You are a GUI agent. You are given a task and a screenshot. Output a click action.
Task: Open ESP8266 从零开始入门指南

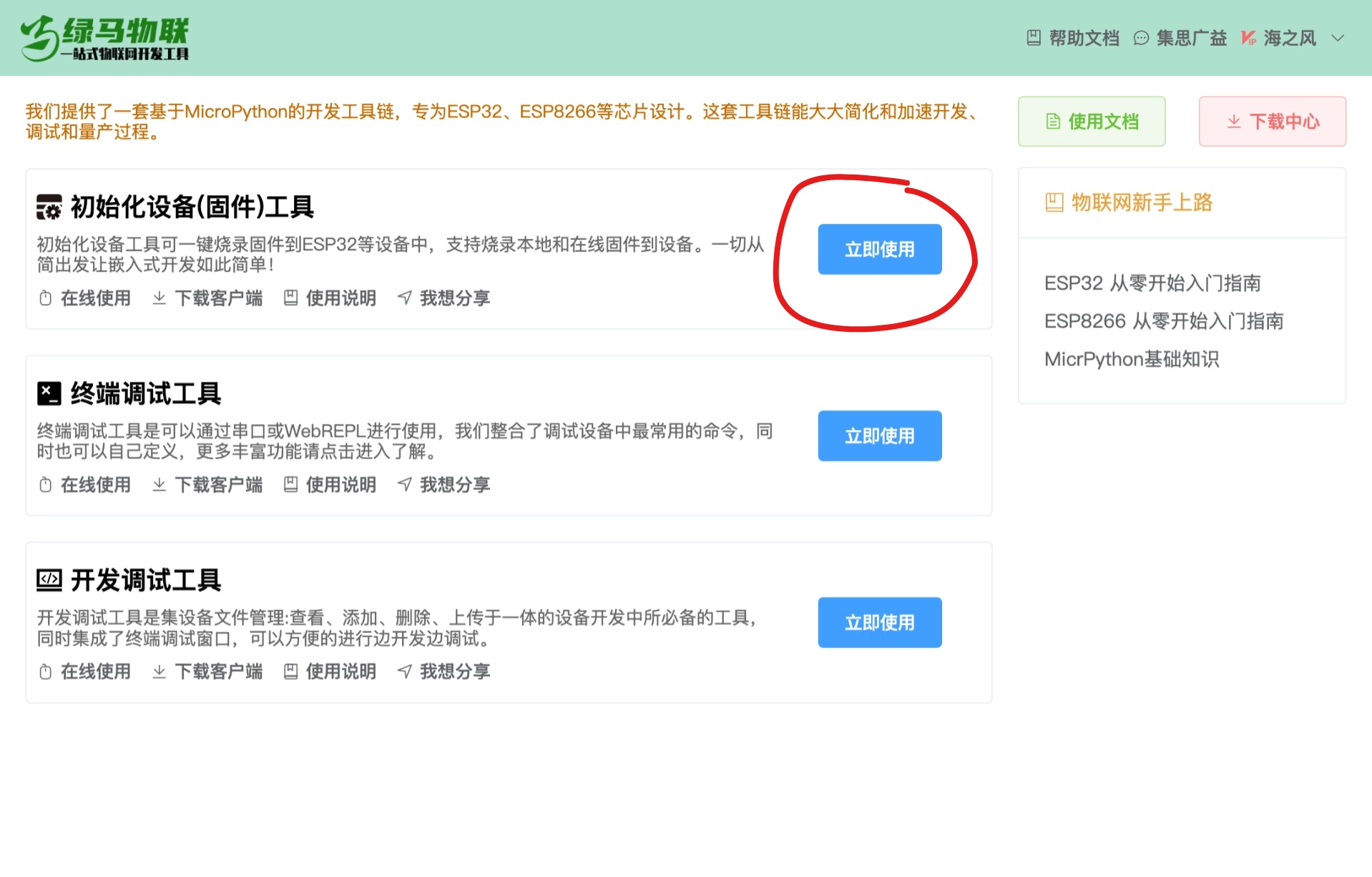tap(1165, 321)
